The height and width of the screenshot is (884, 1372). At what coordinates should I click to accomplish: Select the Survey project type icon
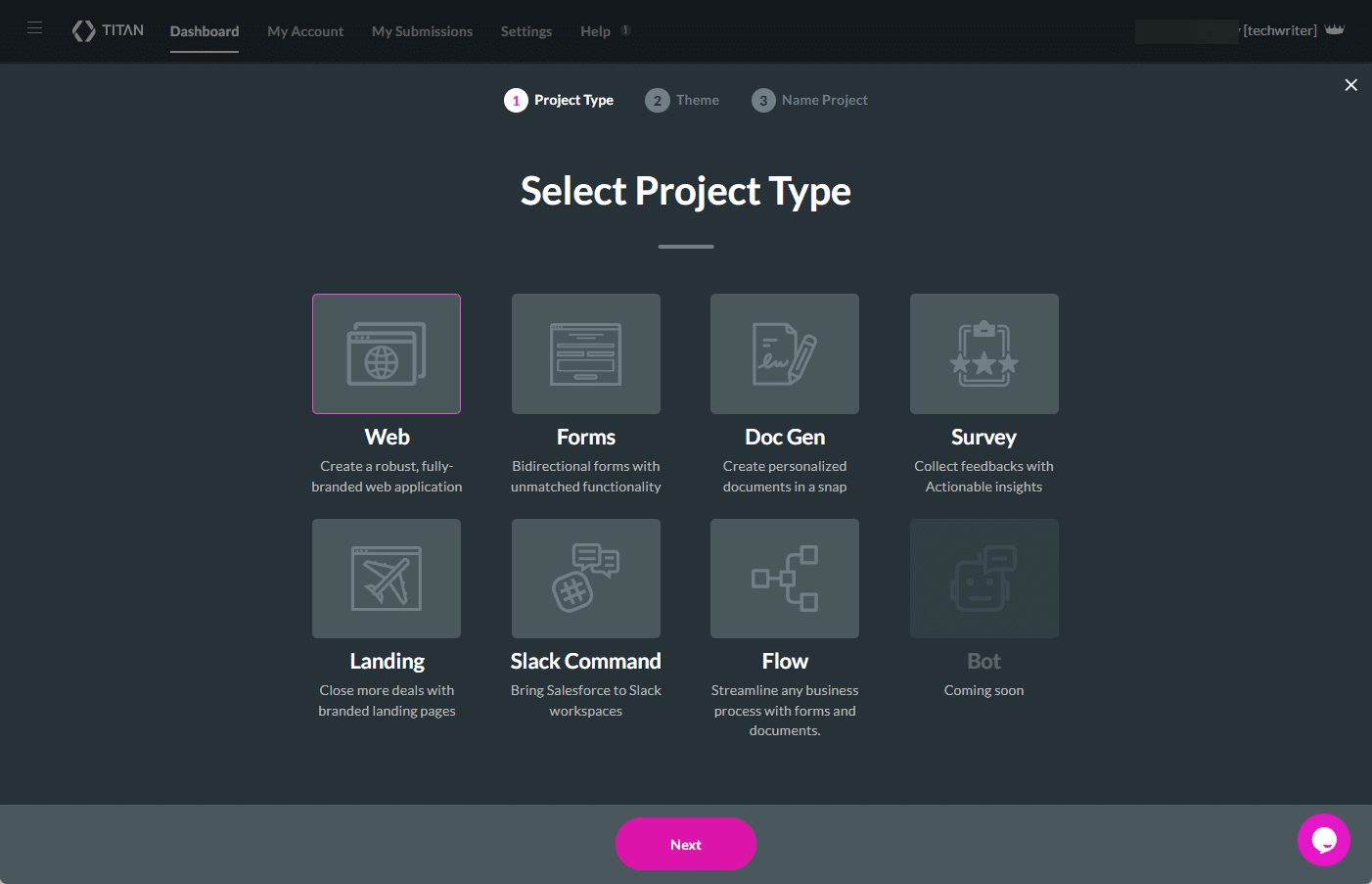(984, 353)
